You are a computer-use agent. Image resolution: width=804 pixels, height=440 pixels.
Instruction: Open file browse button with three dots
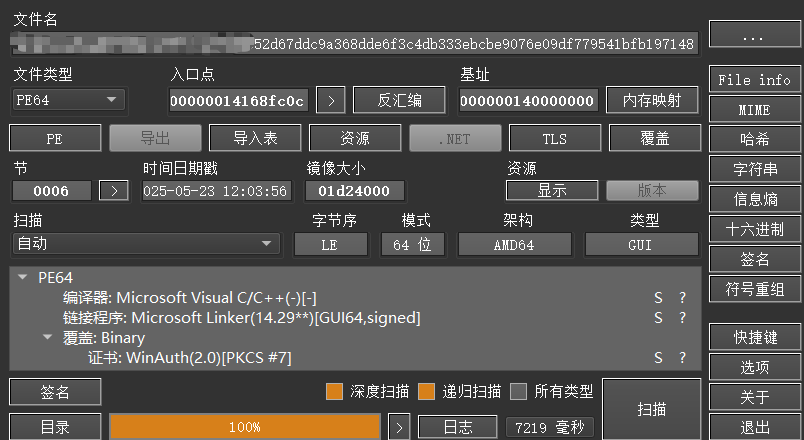click(754, 35)
